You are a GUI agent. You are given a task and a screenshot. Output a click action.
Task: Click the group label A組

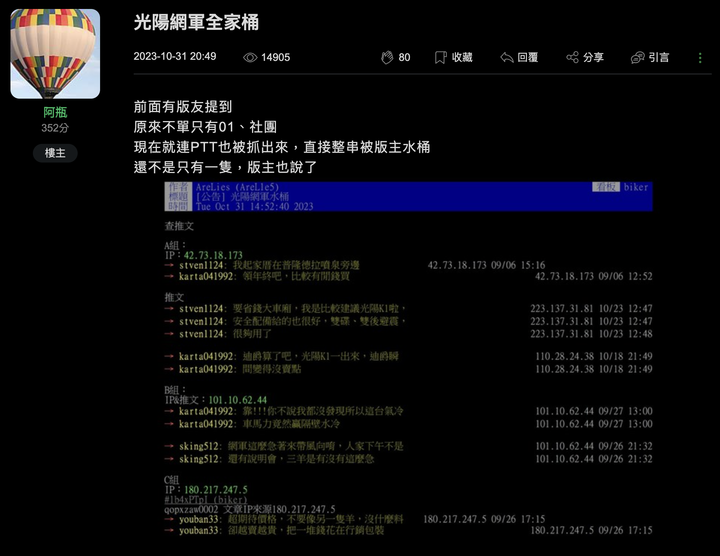tap(175, 246)
